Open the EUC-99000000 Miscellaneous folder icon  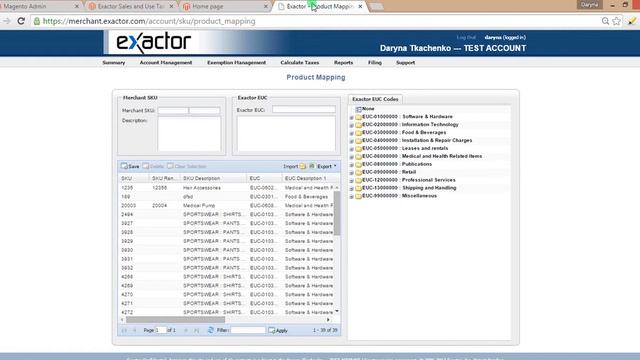(x=358, y=196)
